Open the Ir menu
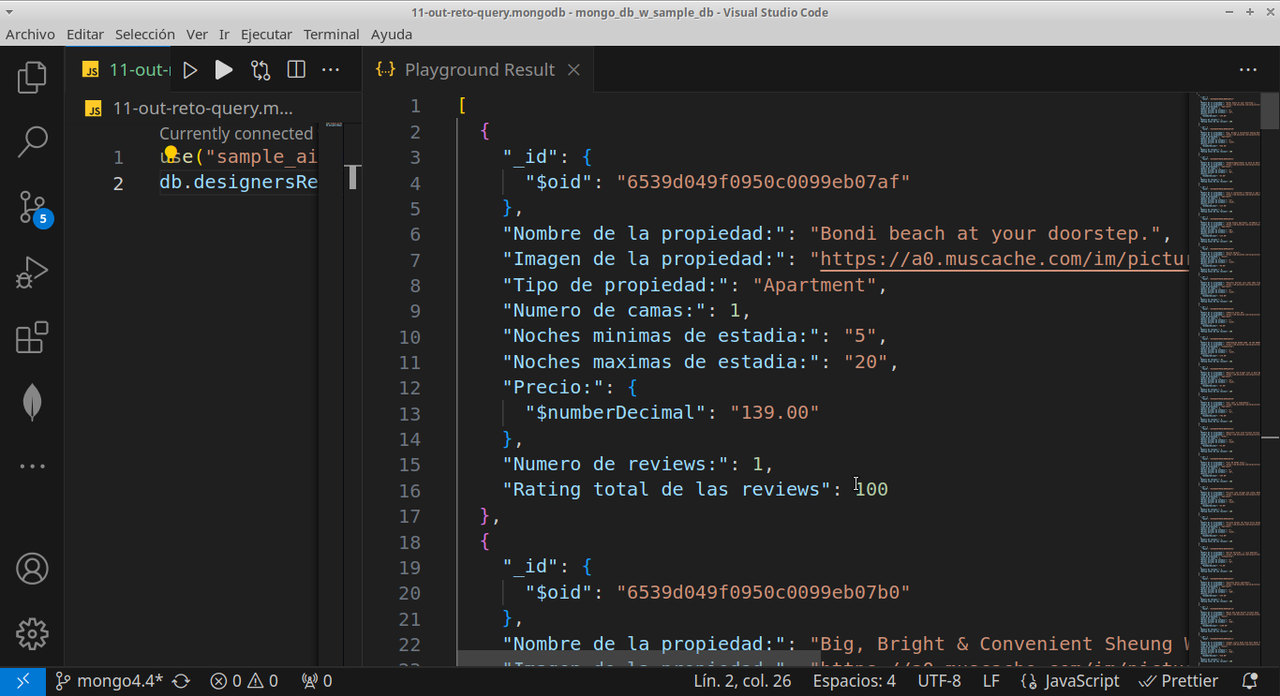Viewport: 1280px width, 696px height. click(224, 34)
